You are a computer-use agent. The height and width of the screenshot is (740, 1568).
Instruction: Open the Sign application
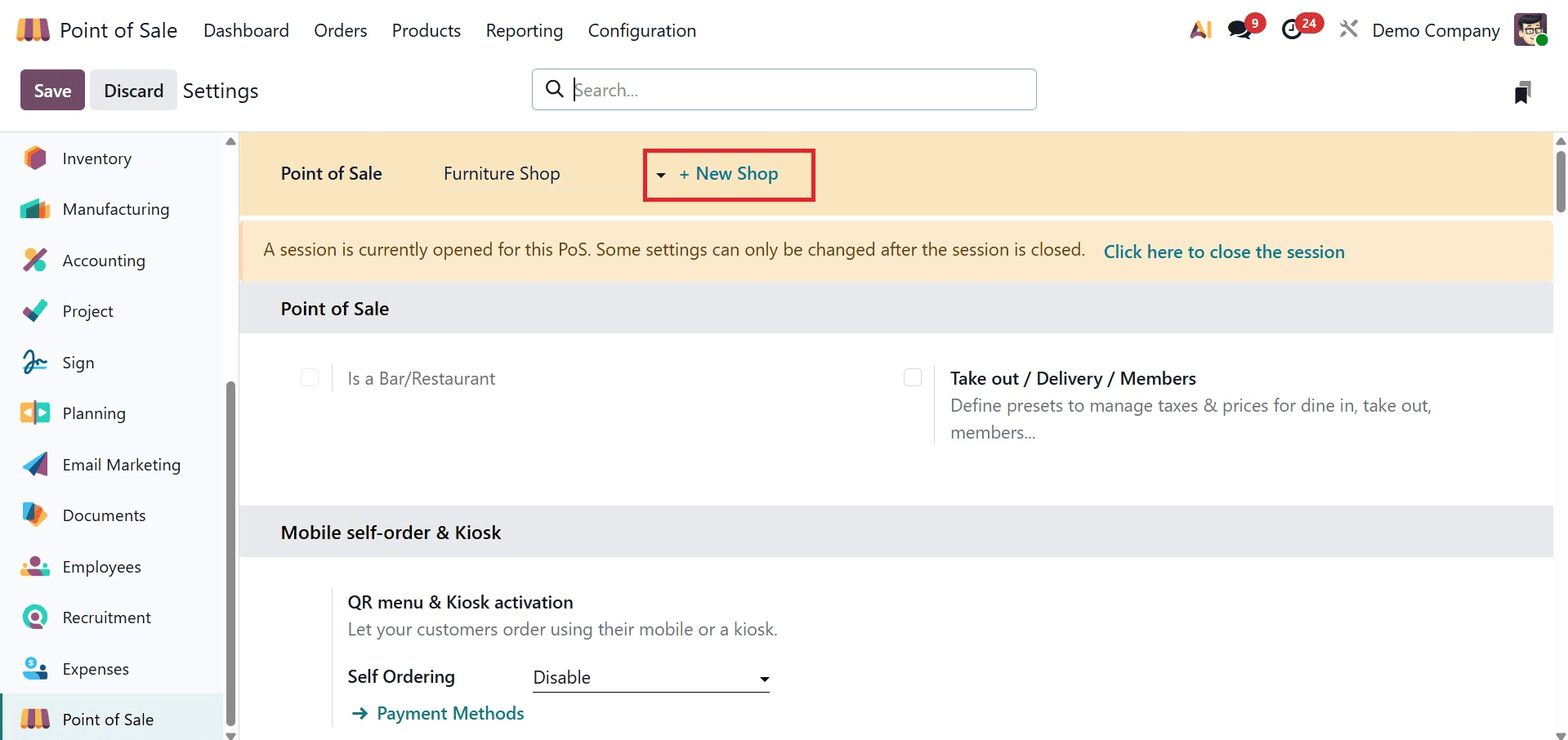(x=78, y=362)
